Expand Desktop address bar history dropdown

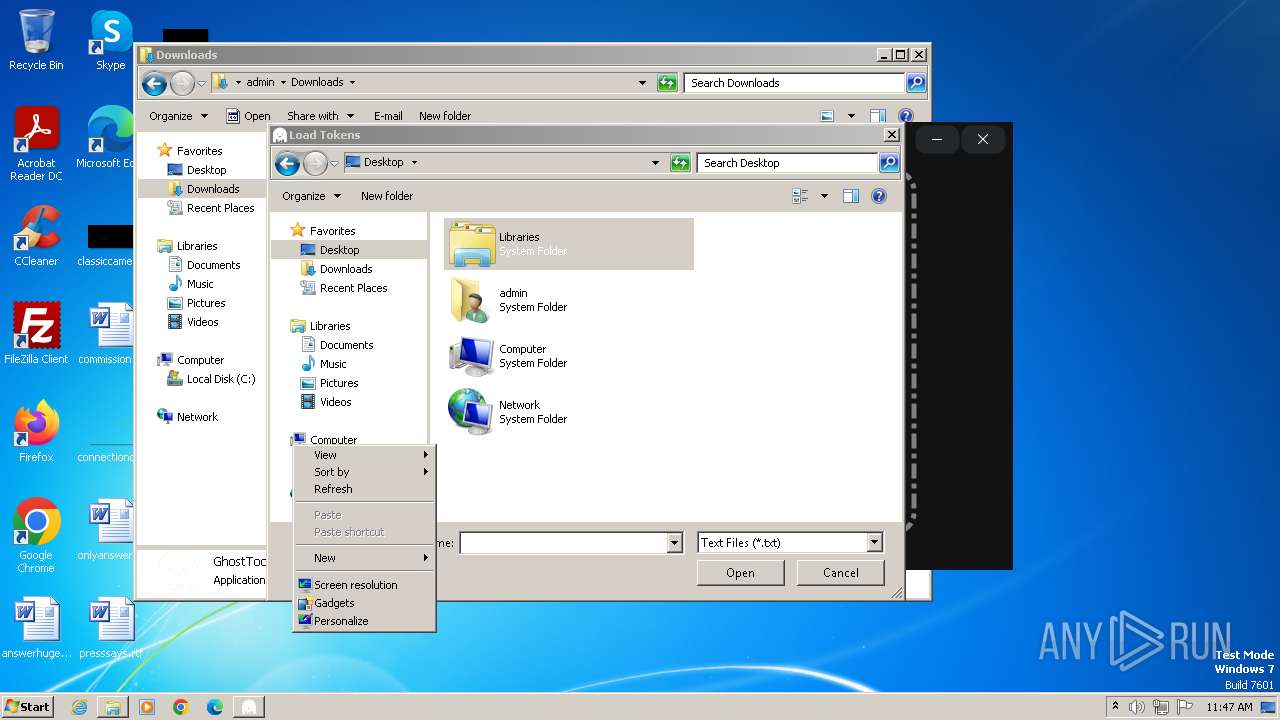[x=655, y=163]
